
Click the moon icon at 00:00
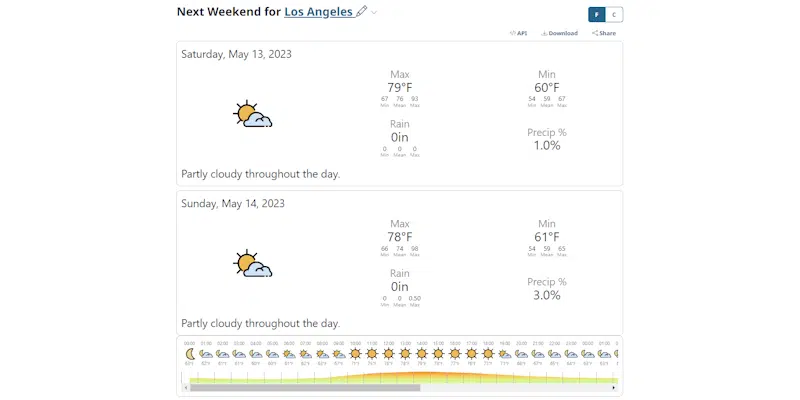tap(189, 354)
